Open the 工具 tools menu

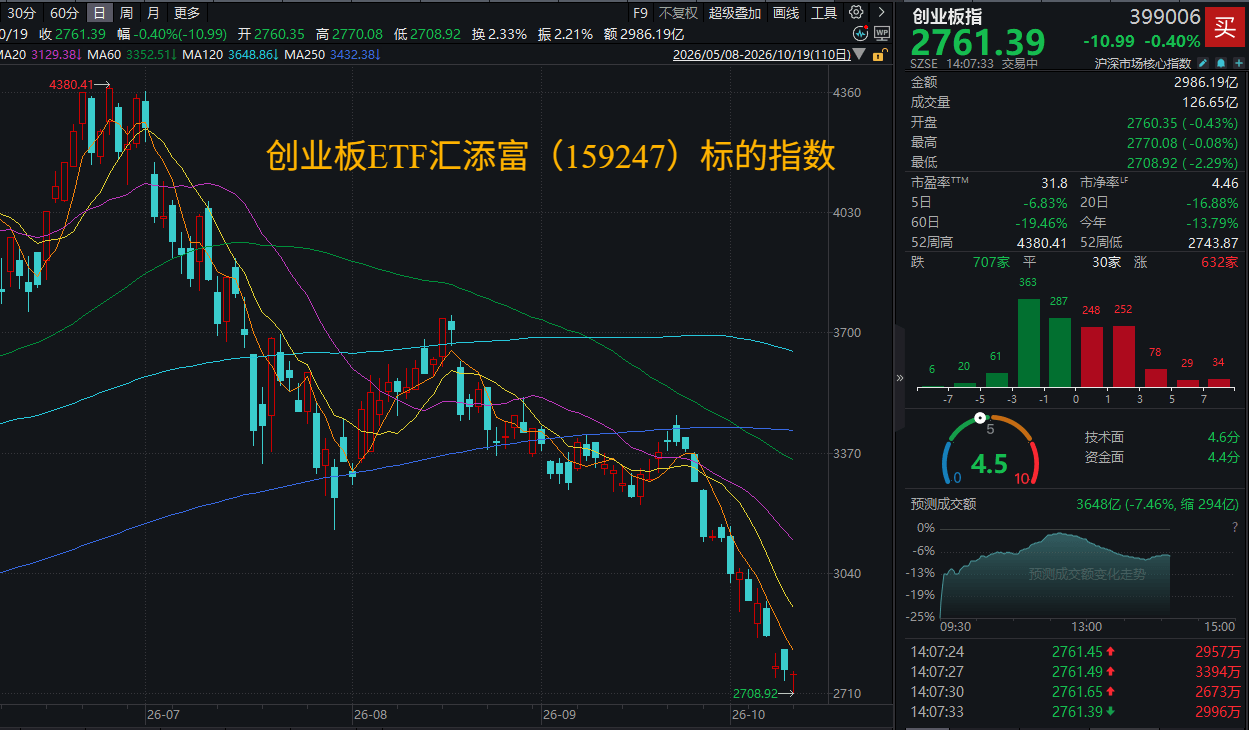pyautogui.click(x=824, y=13)
